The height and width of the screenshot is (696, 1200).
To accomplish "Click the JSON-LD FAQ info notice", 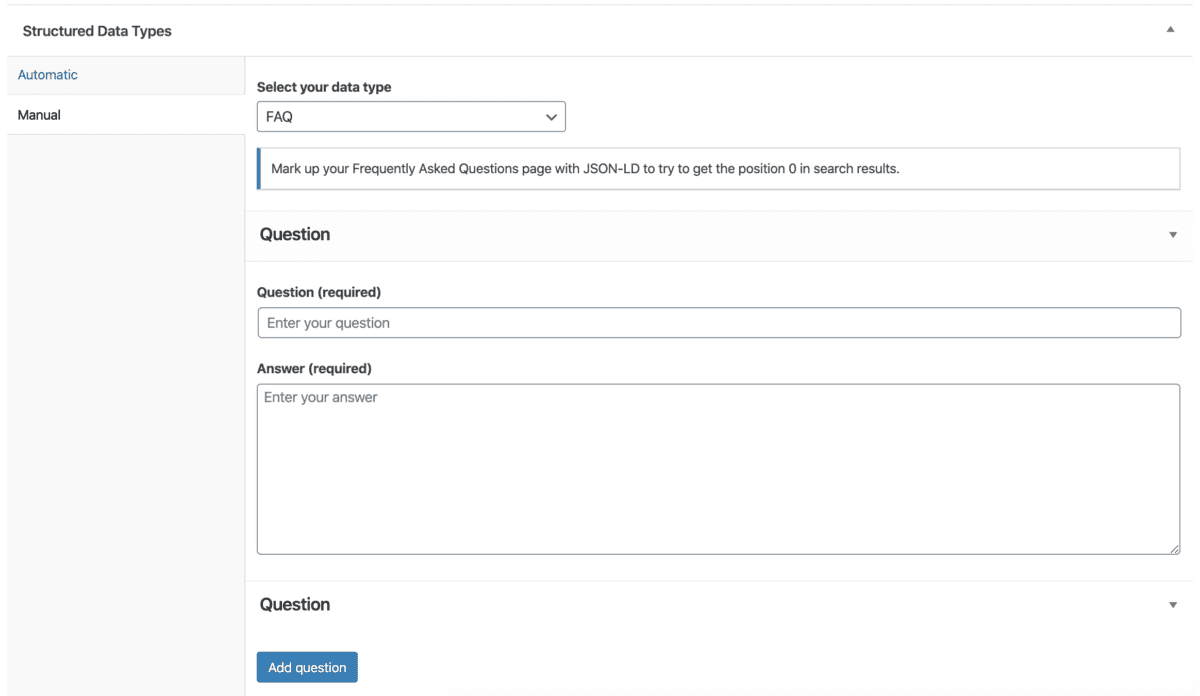I will [x=719, y=169].
